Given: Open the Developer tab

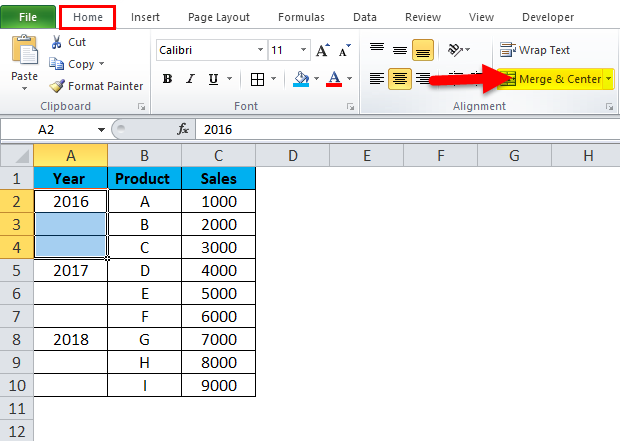Looking at the screenshot, I should [x=548, y=17].
